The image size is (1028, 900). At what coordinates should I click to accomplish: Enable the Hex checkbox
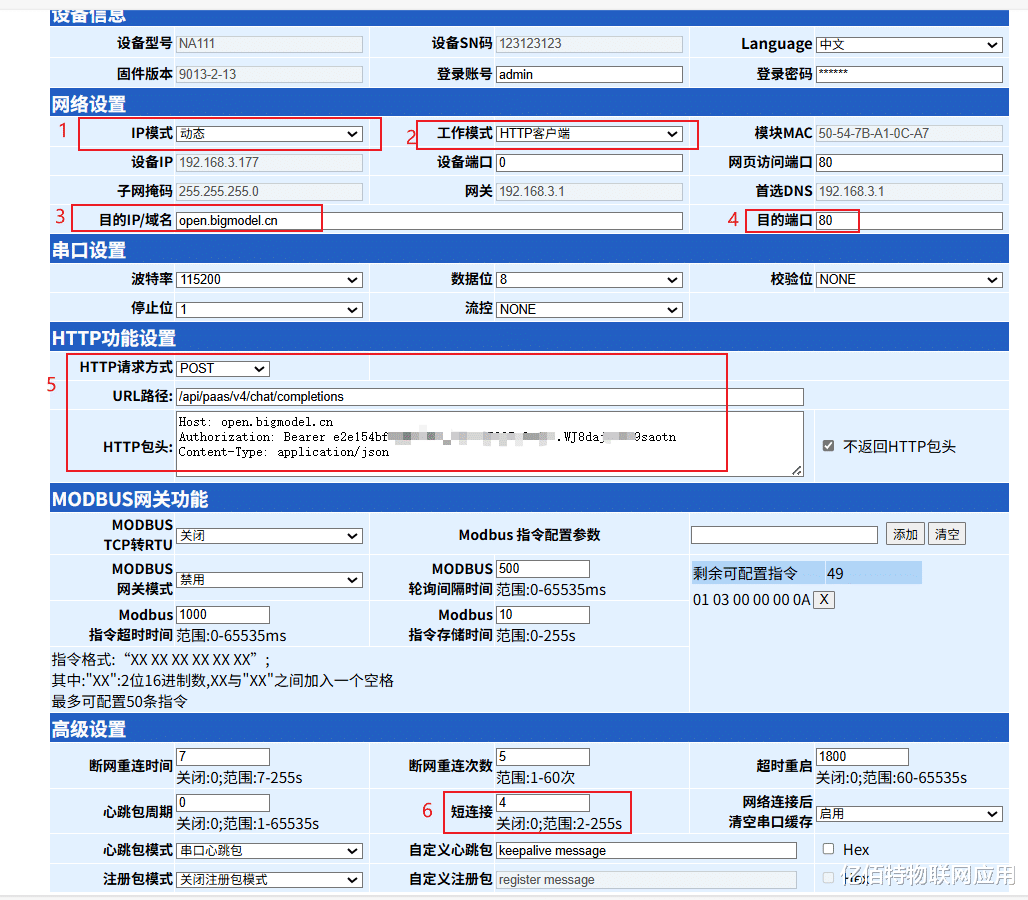coord(828,849)
